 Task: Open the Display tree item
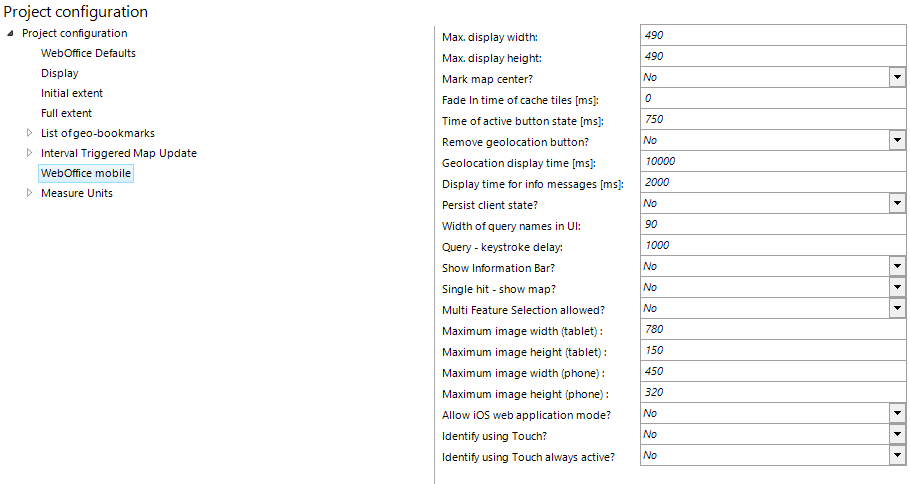coord(59,73)
